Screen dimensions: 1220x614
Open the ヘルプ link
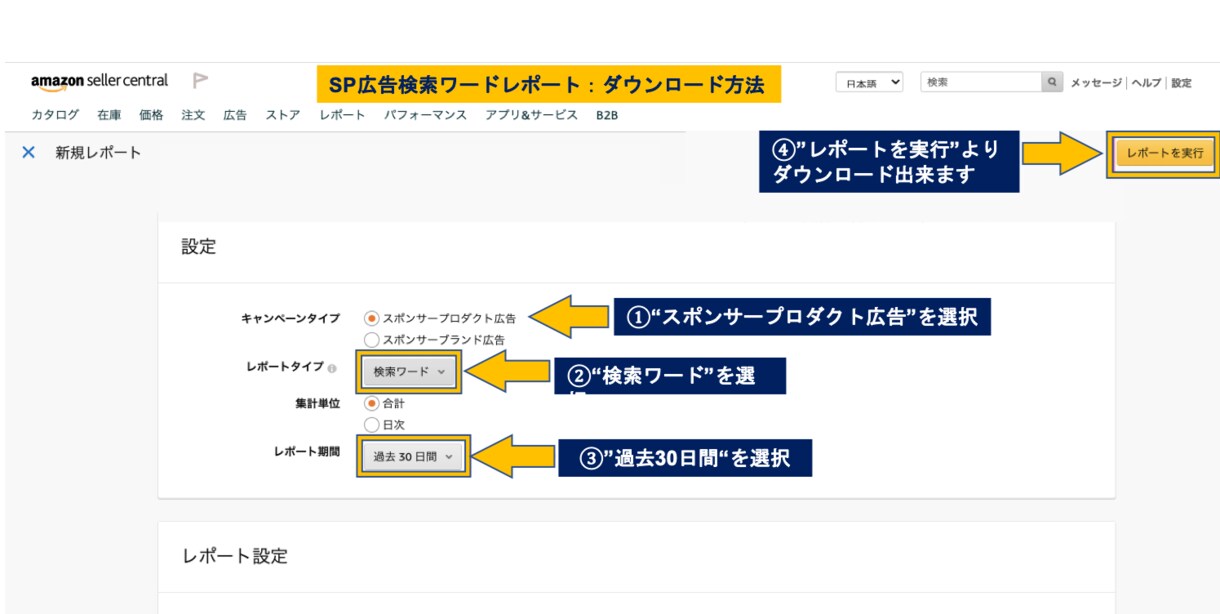1146,83
